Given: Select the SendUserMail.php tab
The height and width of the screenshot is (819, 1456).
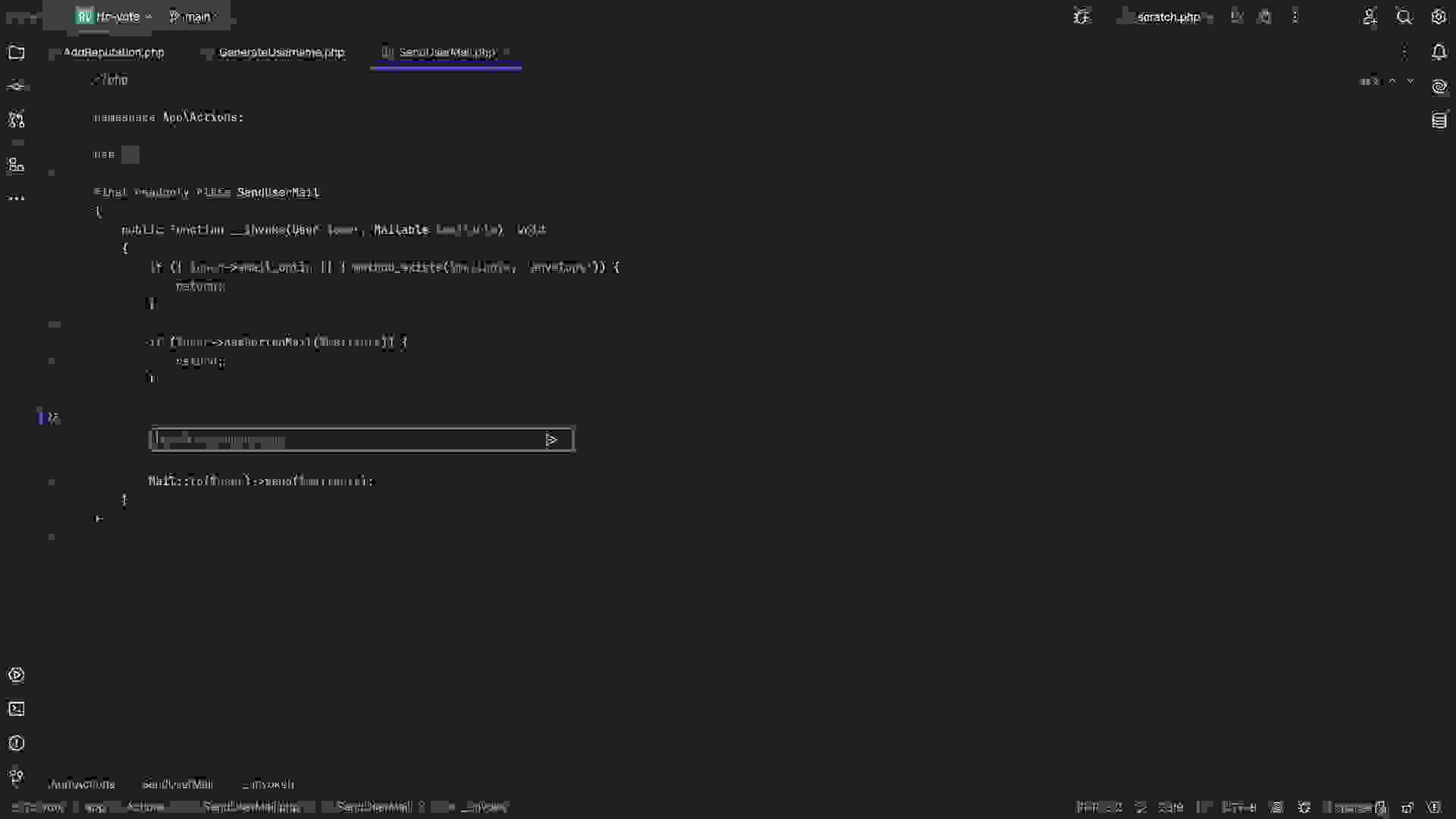Looking at the screenshot, I should tap(447, 52).
